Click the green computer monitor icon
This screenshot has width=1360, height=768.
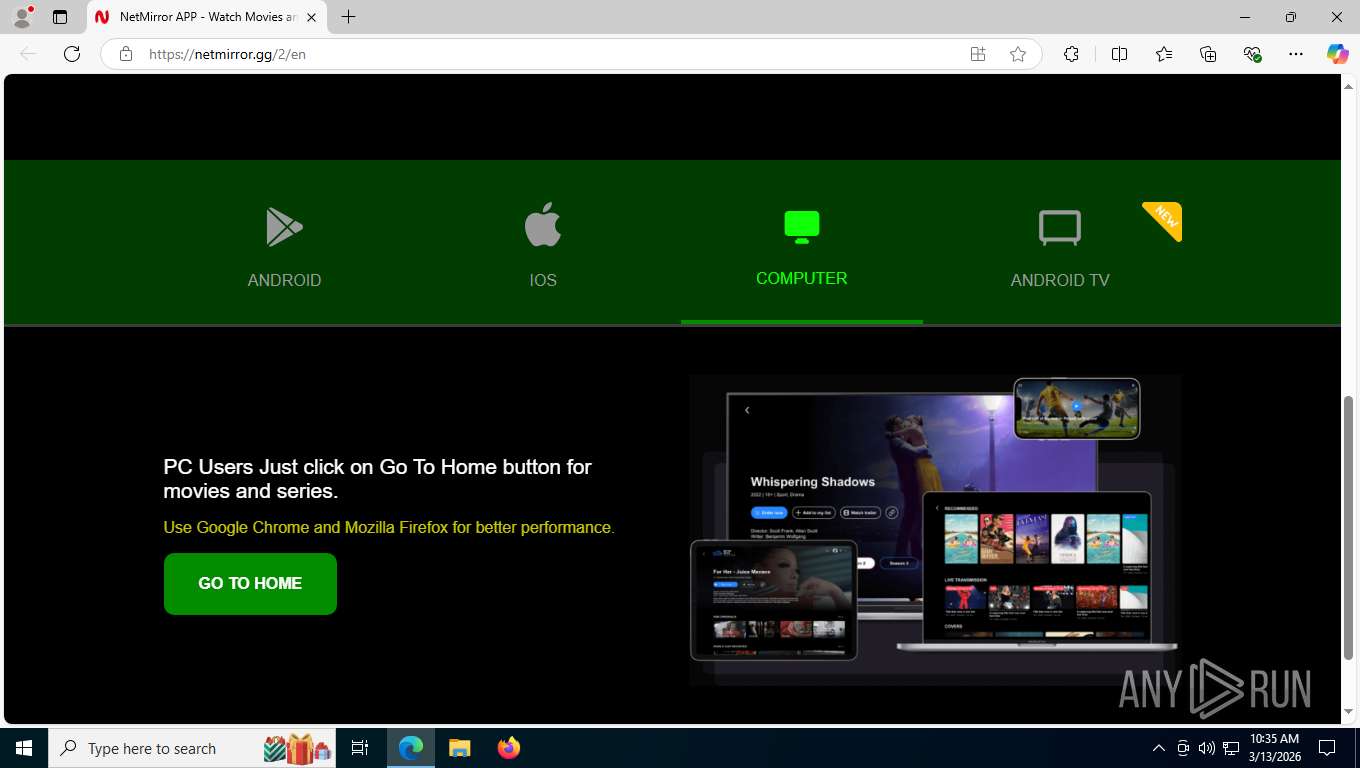point(802,227)
